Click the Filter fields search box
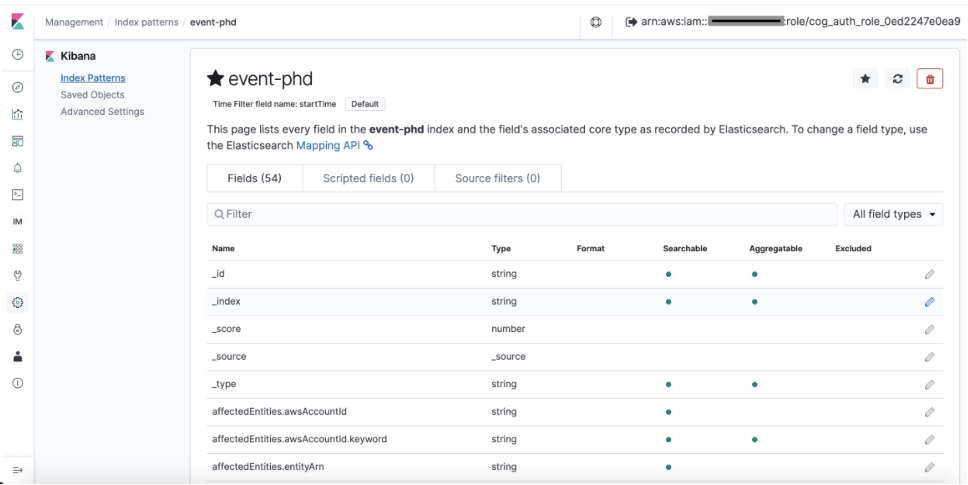 [522, 214]
